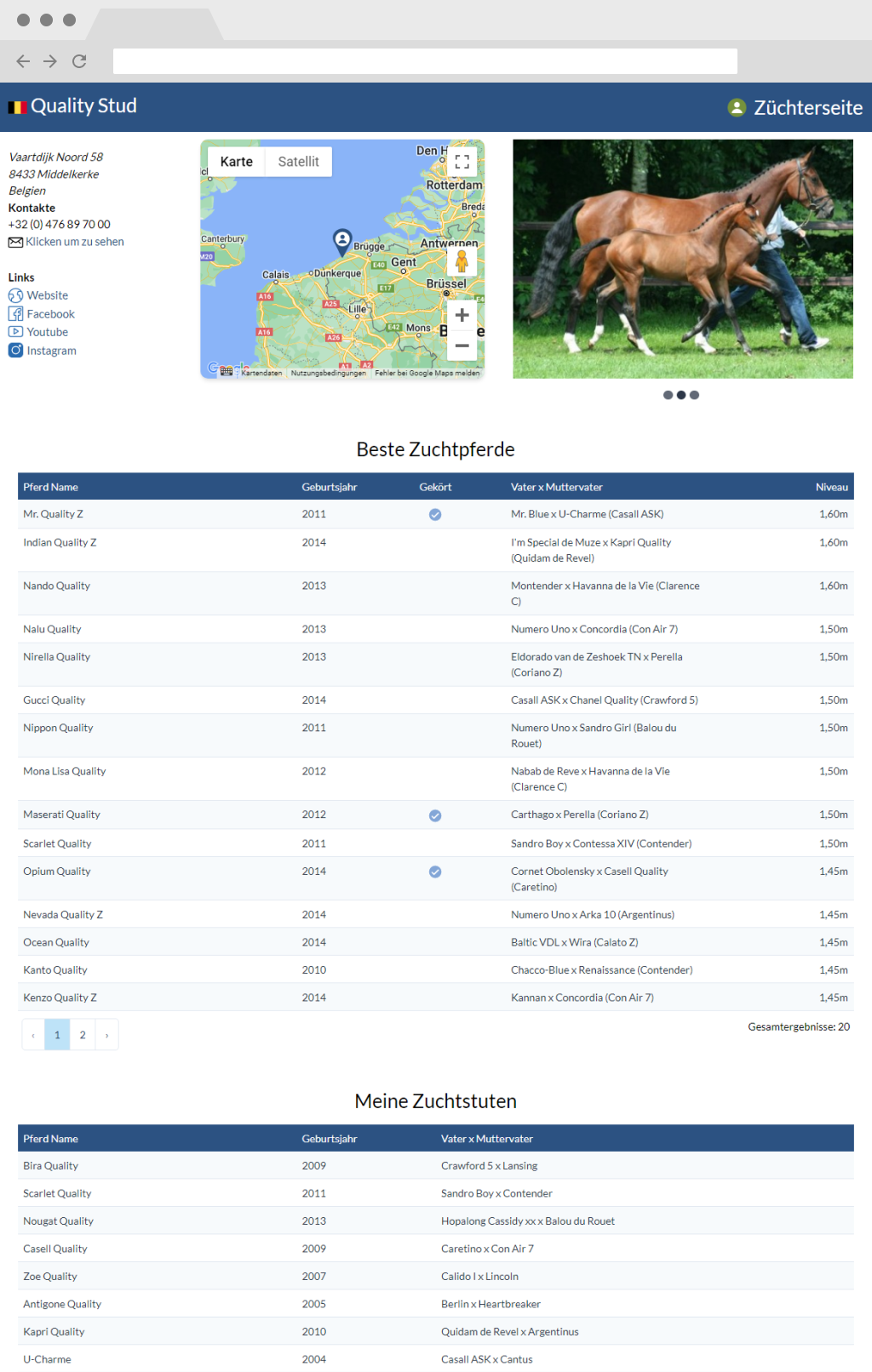Go to next page in pagination
The height and width of the screenshot is (1372, 872).
point(106,1035)
